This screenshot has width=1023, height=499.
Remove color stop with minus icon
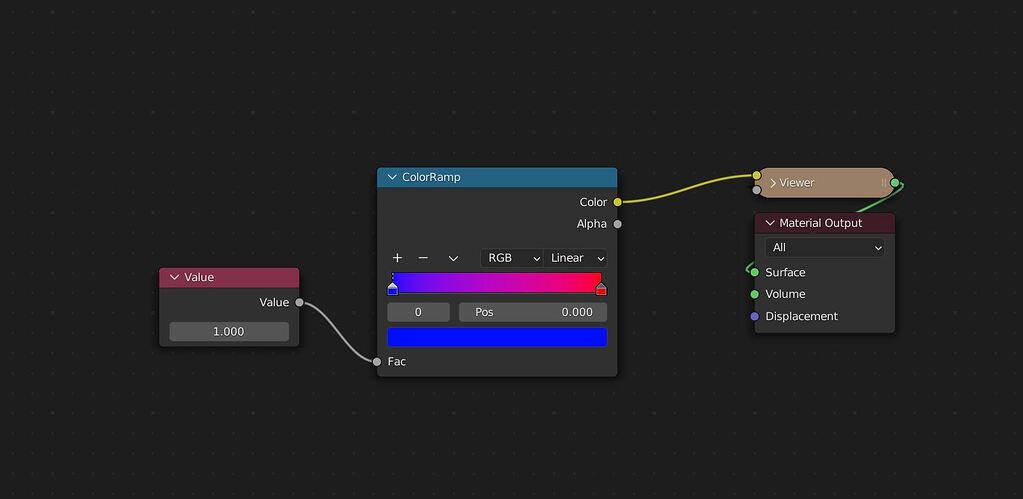pos(423,258)
